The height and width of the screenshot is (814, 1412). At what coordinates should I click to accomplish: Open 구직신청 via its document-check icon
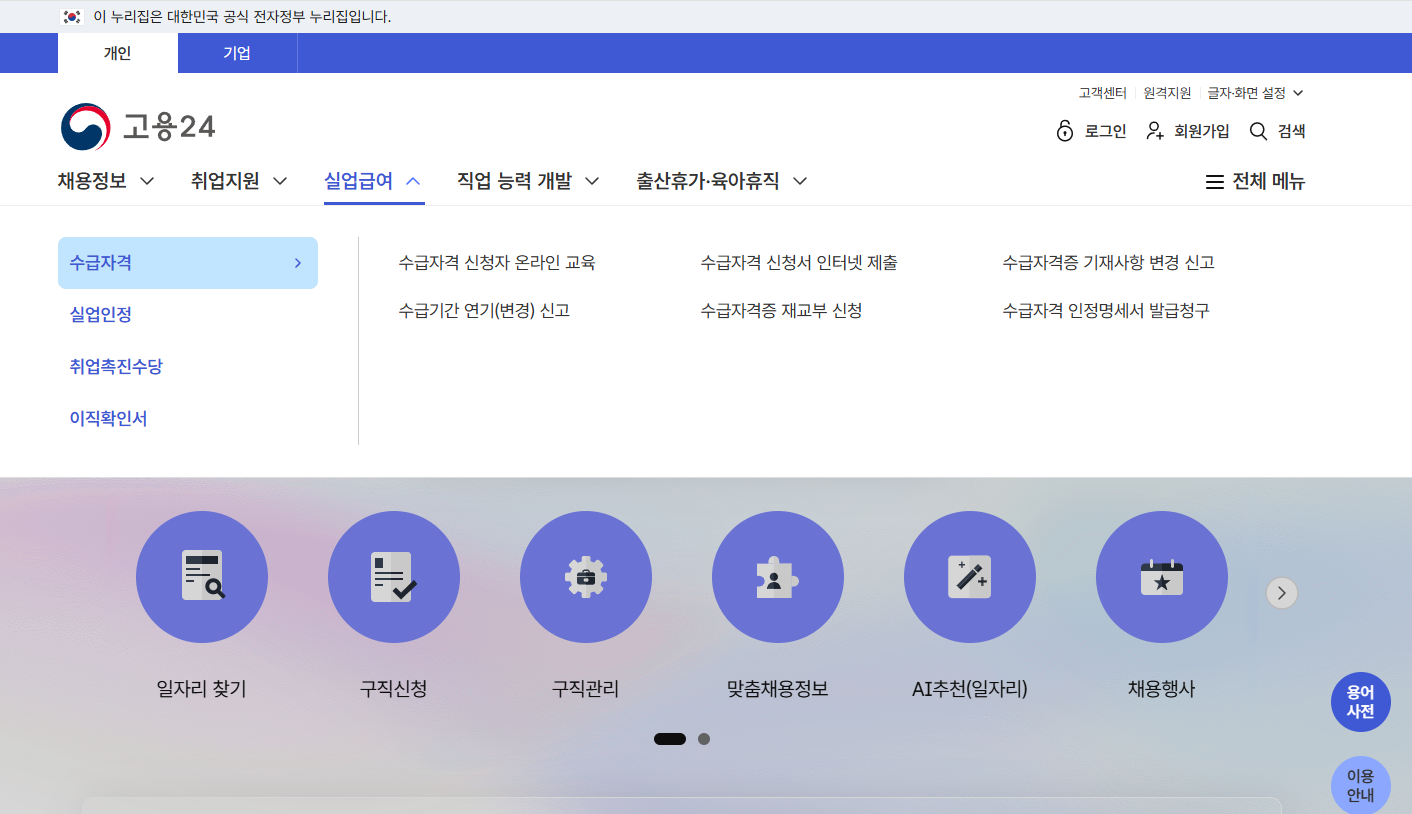tap(394, 577)
